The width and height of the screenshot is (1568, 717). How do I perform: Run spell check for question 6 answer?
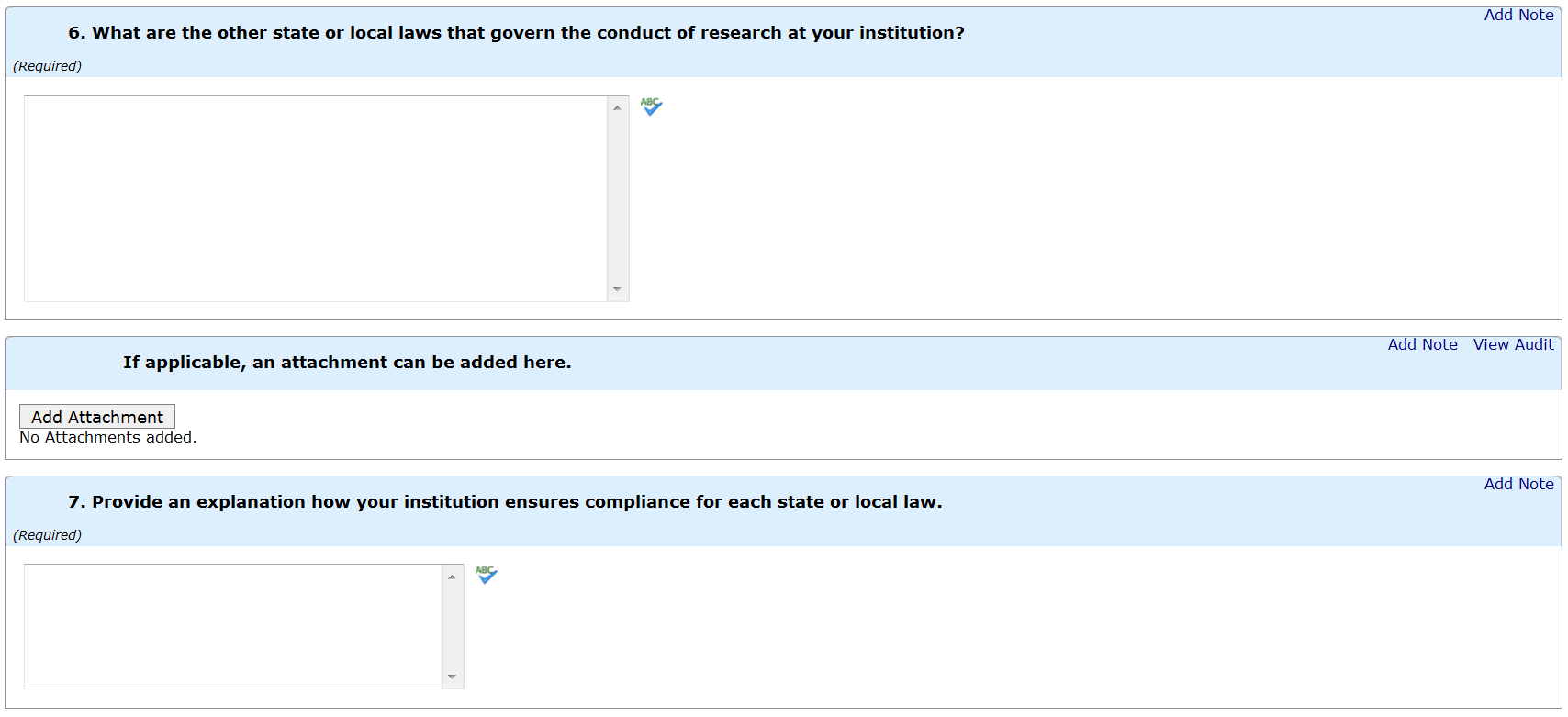coord(651,107)
